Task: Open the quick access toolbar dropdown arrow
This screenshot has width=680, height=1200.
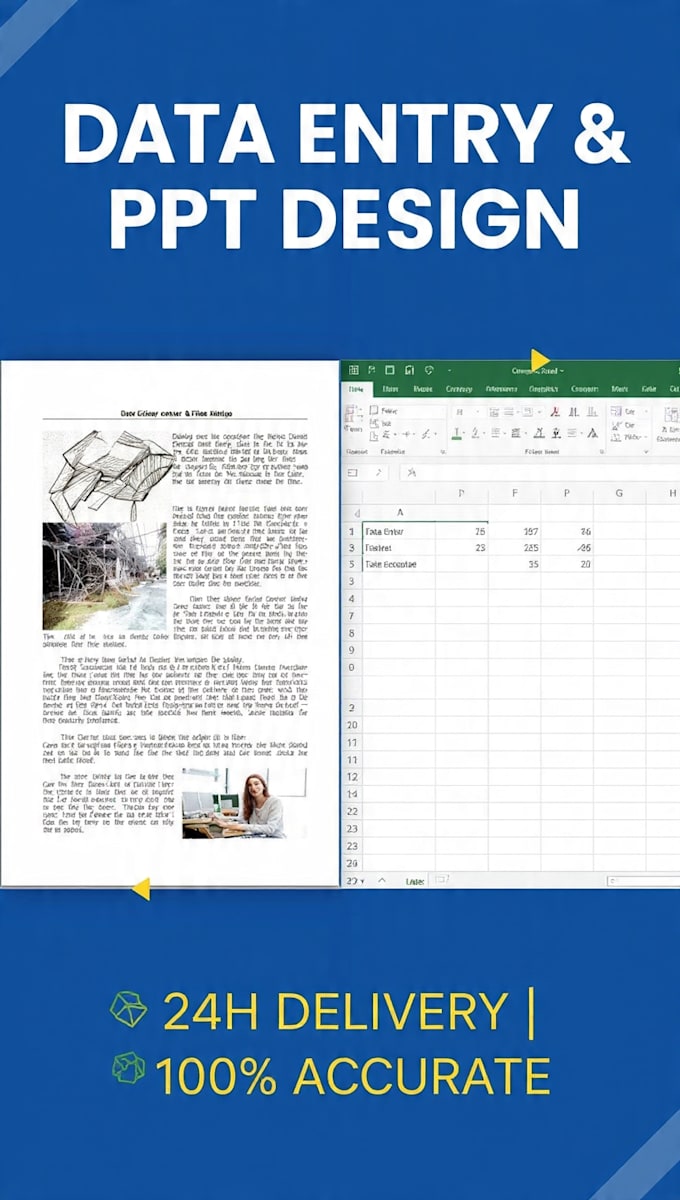Action: [x=449, y=370]
